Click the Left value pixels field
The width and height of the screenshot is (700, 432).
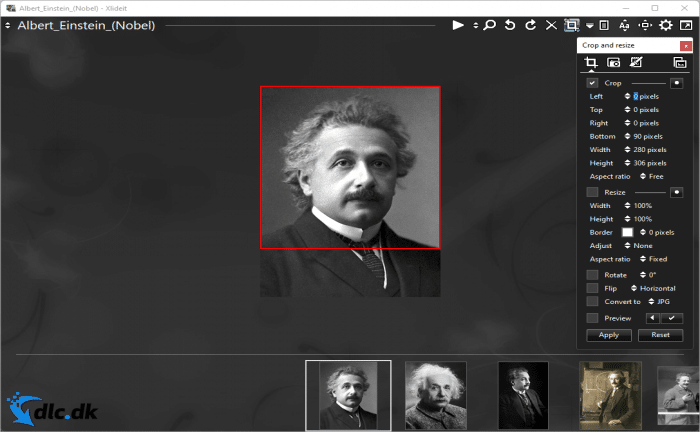click(646, 96)
